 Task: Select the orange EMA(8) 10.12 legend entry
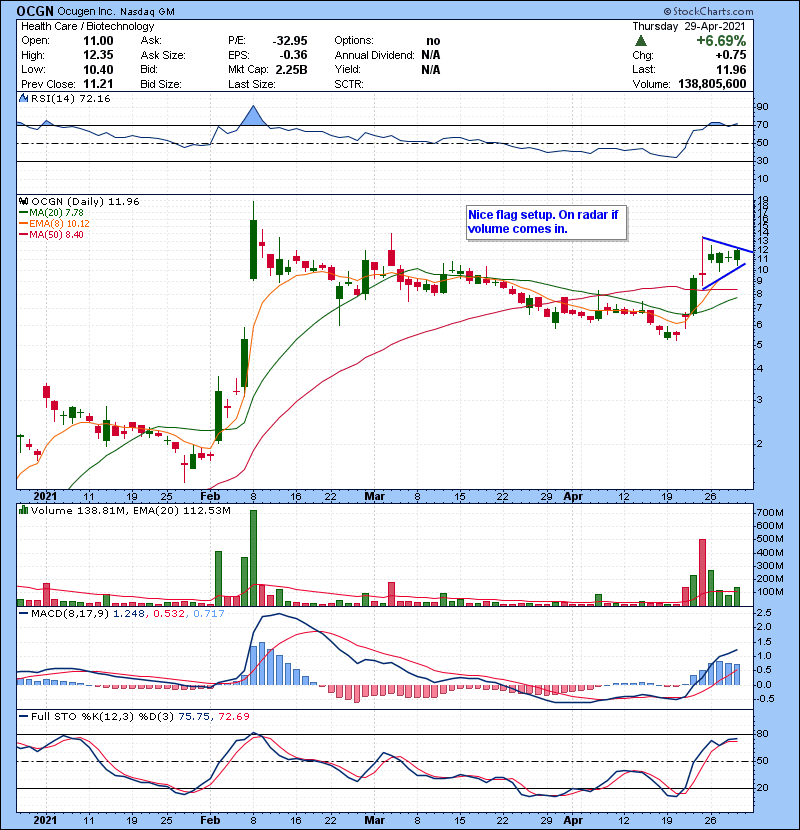pyautogui.click(x=54, y=224)
